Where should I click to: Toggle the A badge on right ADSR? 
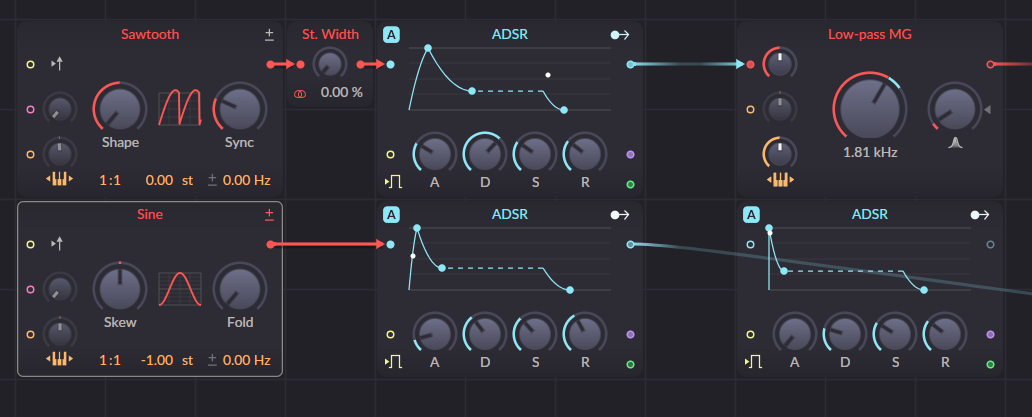(752, 214)
